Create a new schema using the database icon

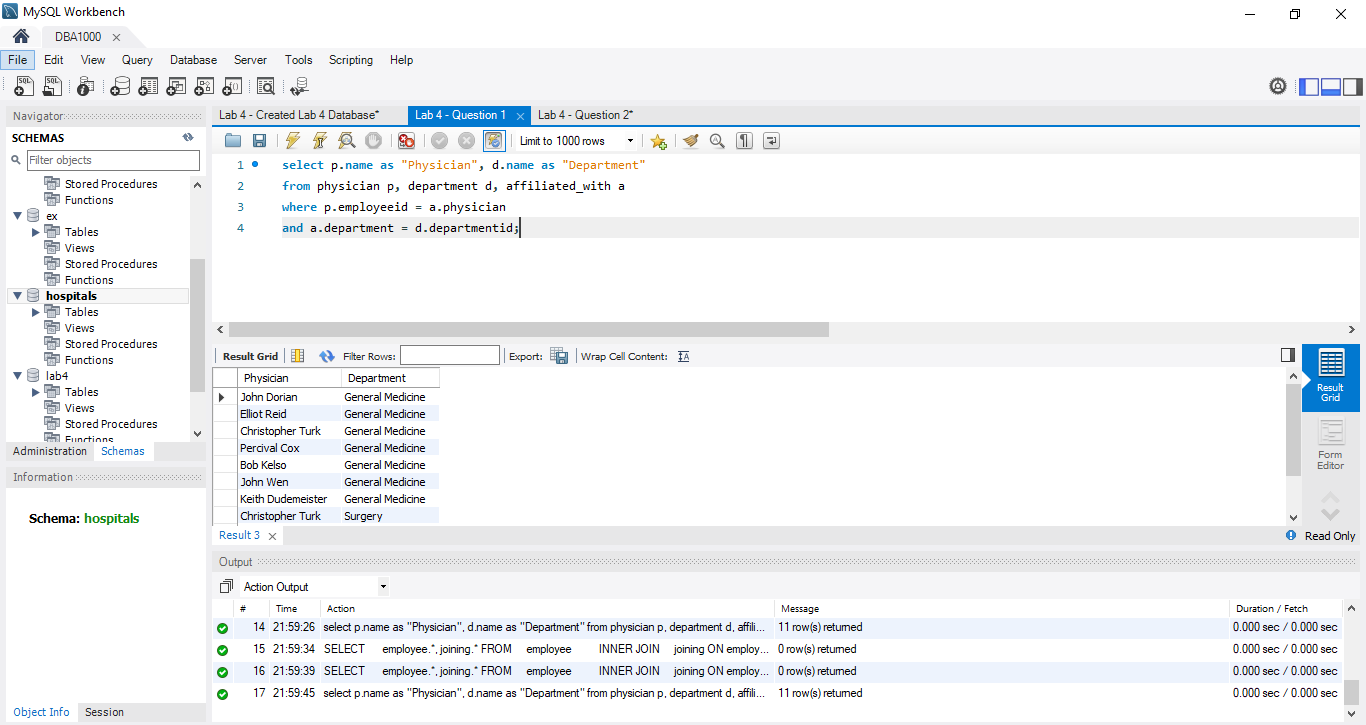click(120, 87)
